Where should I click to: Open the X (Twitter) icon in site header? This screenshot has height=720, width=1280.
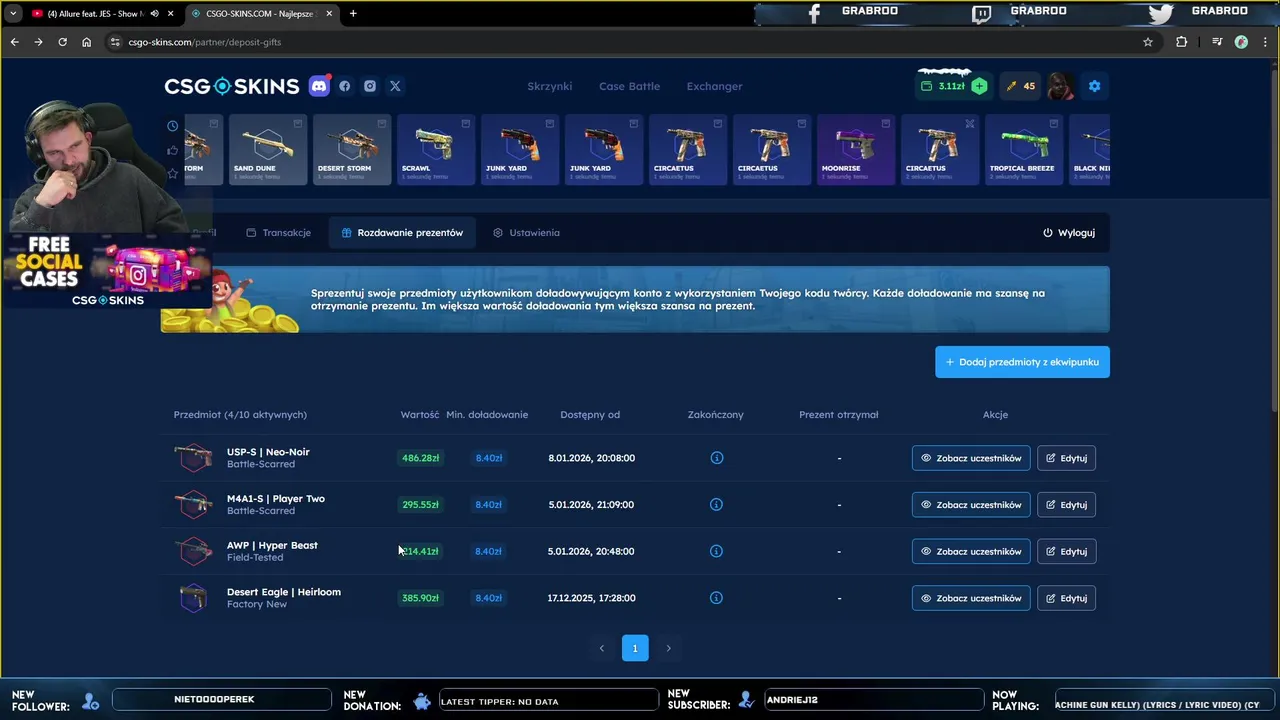pyautogui.click(x=395, y=86)
